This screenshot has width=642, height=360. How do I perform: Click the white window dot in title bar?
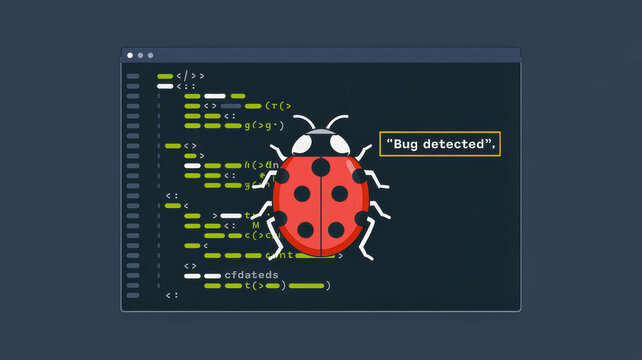pyautogui.click(x=130, y=55)
